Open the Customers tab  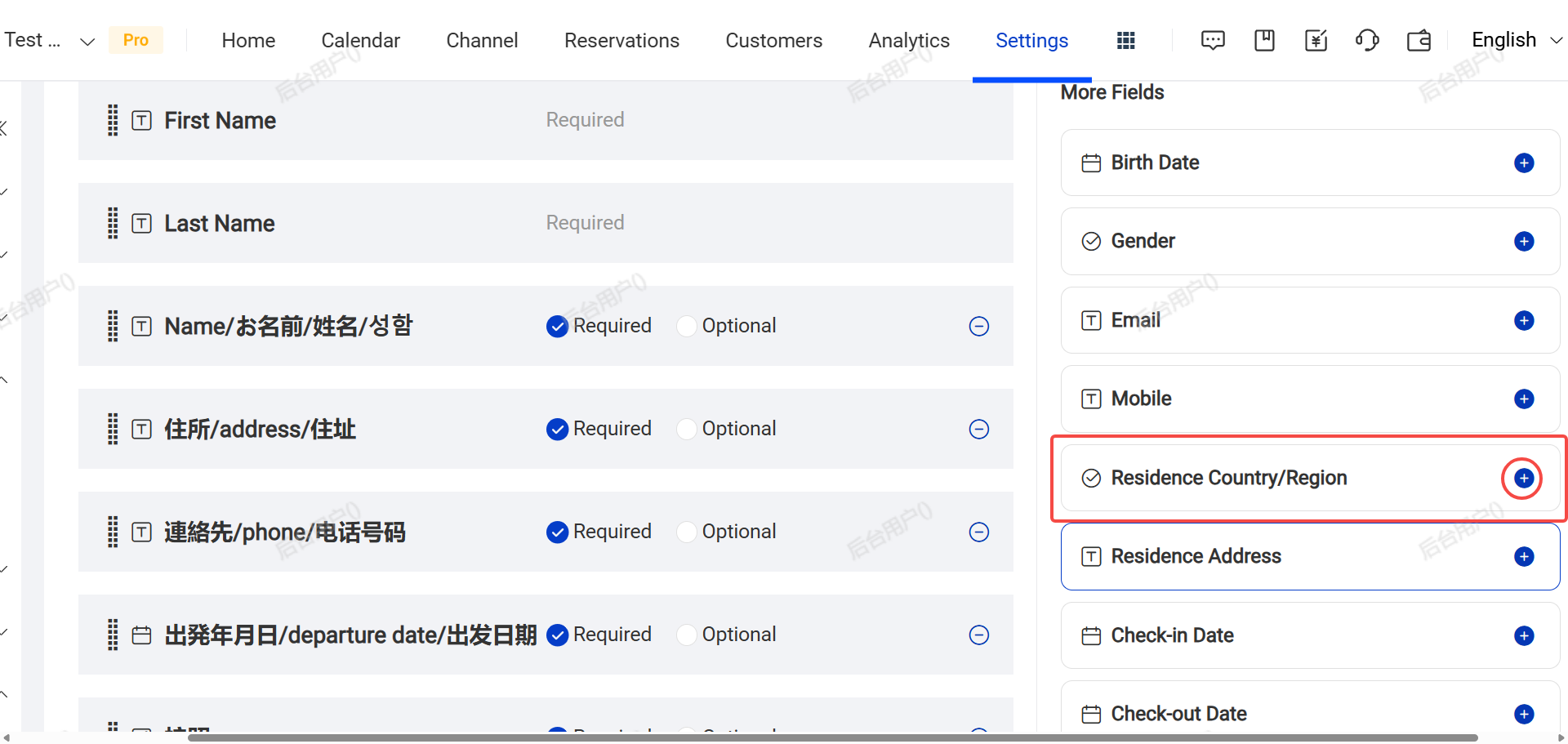point(773,40)
